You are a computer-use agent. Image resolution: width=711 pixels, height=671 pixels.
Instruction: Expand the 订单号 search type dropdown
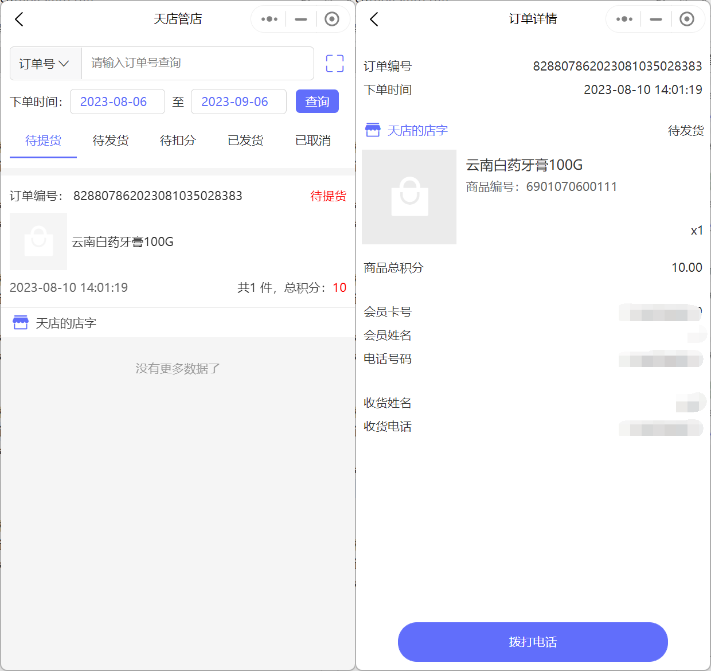pyautogui.click(x=44, y=63)
